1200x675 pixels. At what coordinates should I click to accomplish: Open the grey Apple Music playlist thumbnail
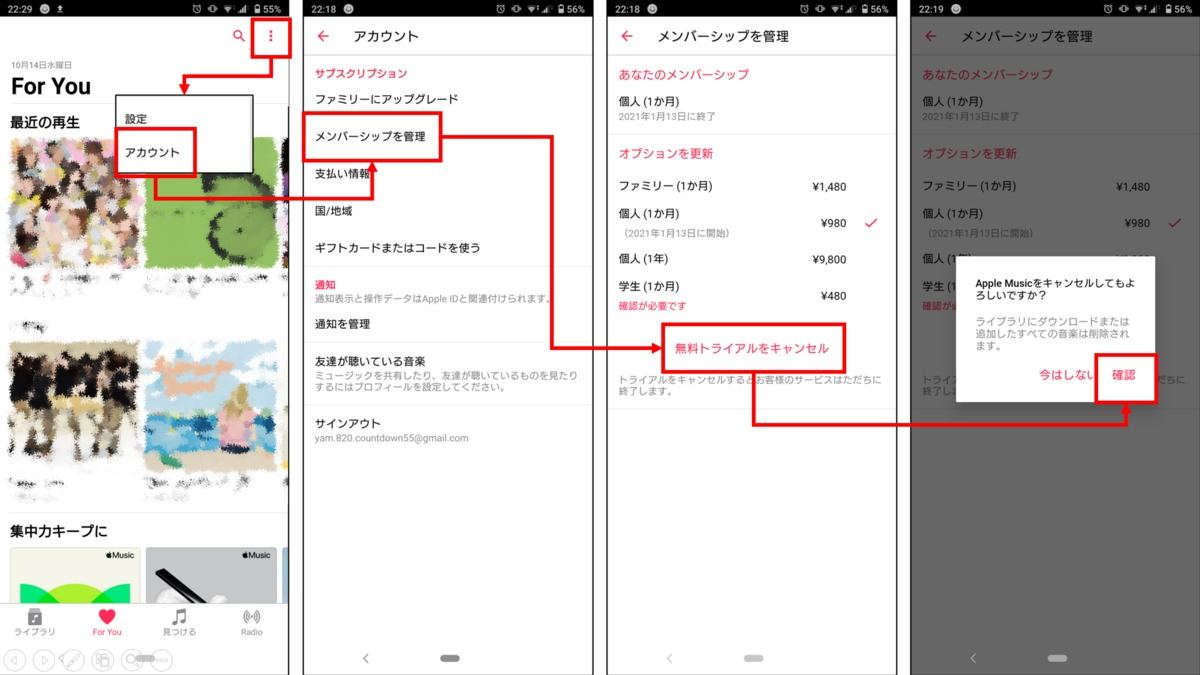click(210, 575)
